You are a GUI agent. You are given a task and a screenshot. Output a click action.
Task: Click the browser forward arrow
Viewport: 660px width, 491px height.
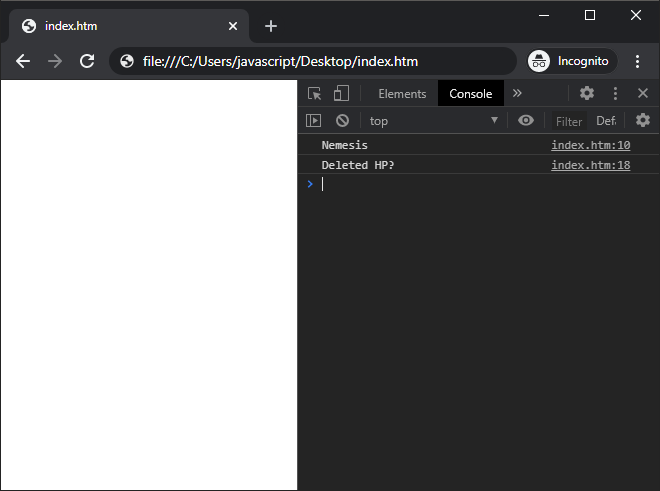click(55, 61)
